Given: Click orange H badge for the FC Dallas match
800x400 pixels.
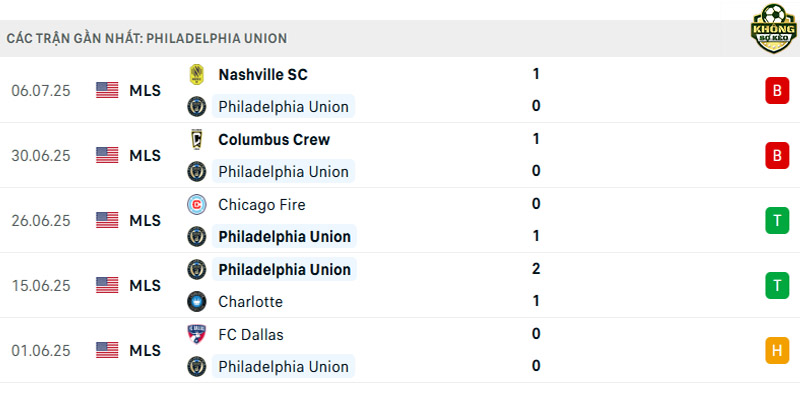Looking at the screenshot, I should [x=777, y=351].
